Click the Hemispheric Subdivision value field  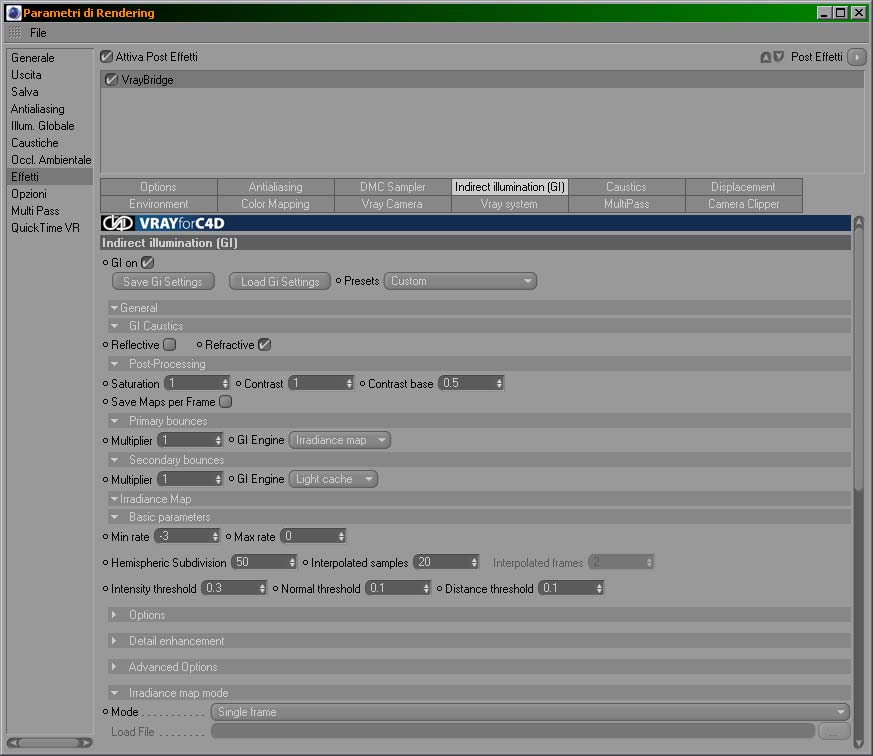click(x=264, y=562)
